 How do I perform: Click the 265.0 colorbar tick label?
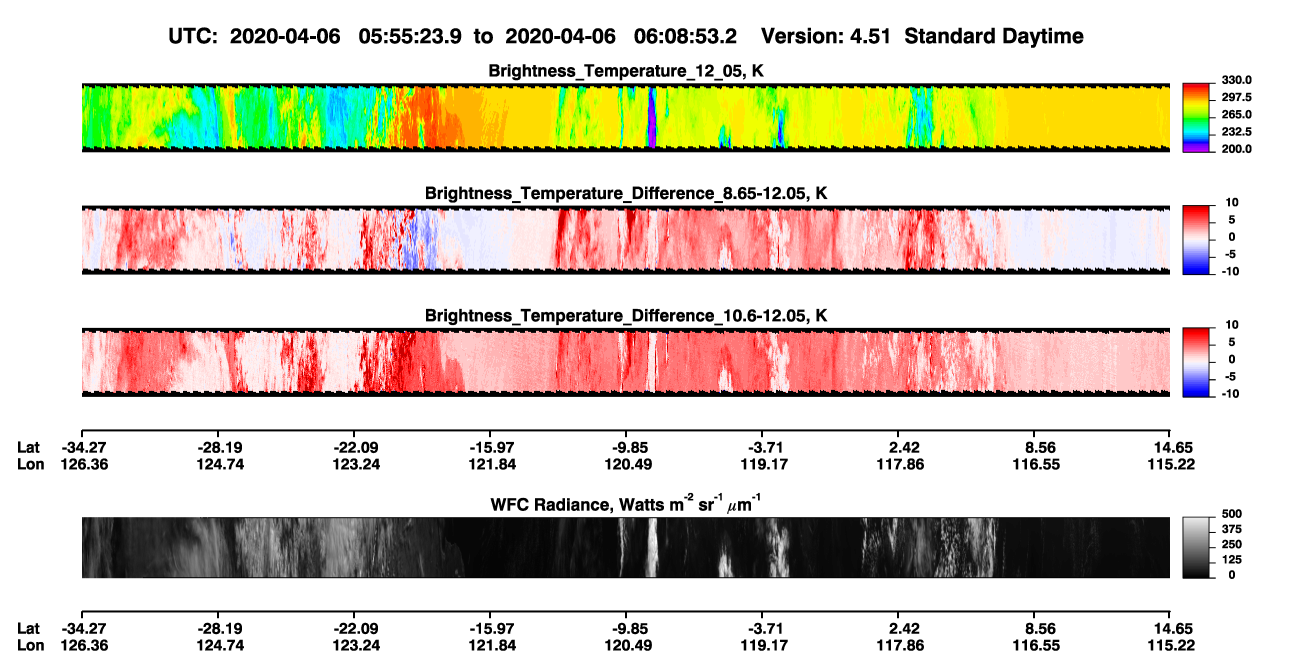[x=1236, y=114]
